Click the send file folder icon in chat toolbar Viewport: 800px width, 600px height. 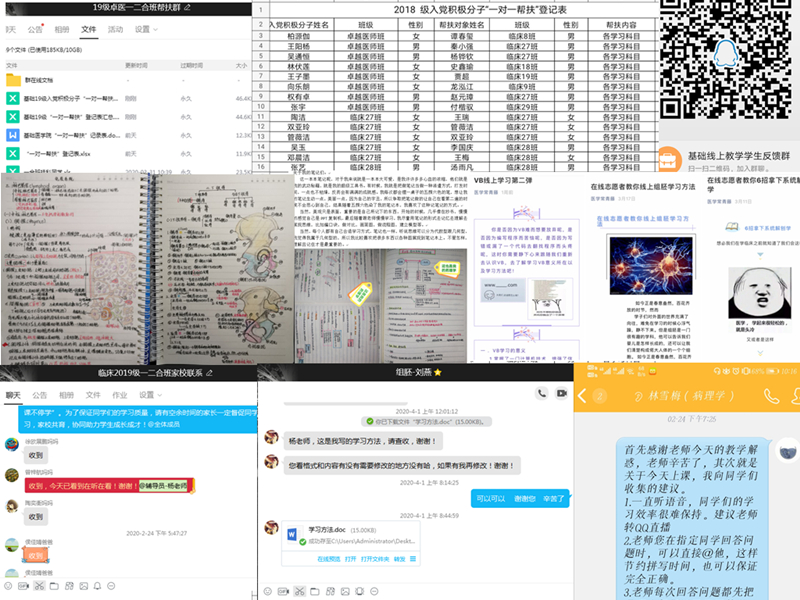coord(314,591)
